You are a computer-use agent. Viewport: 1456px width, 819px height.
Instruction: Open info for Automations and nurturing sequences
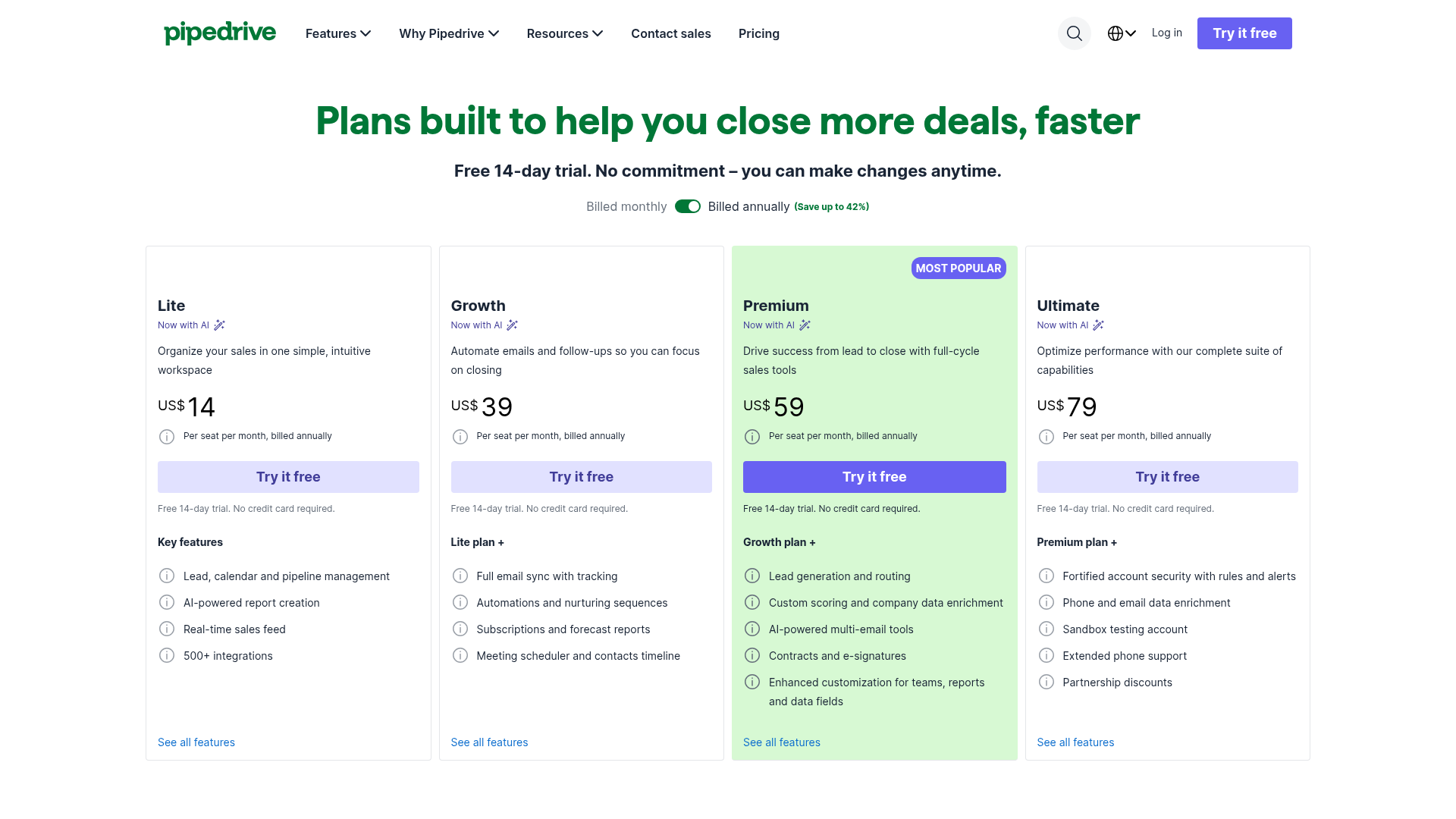pyautogui.click(x=460, y=602)
